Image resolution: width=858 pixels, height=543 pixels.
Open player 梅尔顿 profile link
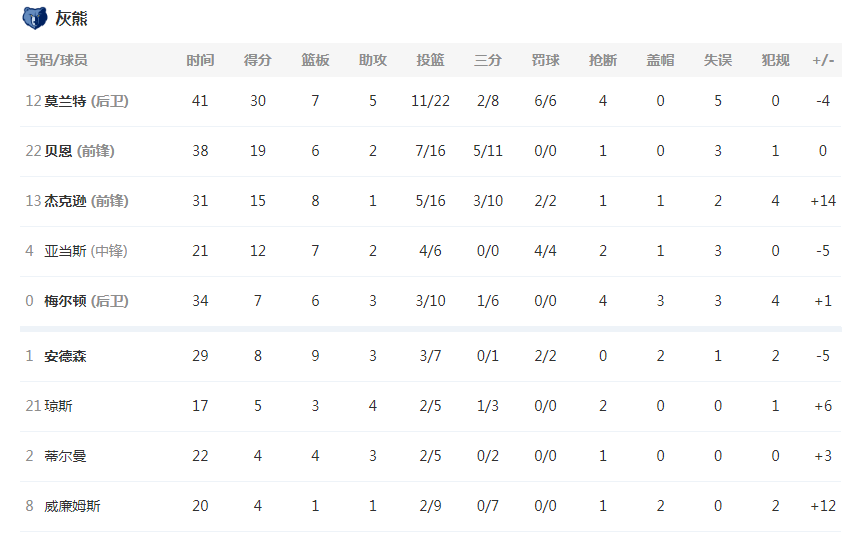click(65, 301)
